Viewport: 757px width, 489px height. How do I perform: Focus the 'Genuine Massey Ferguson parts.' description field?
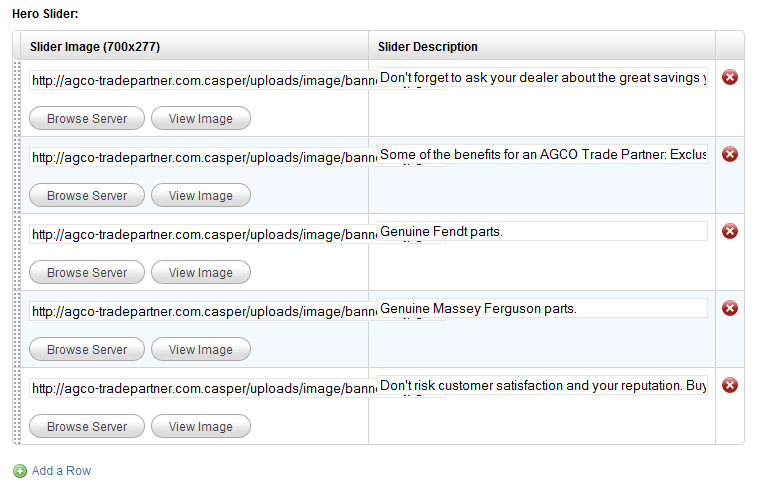click(542, 308)
